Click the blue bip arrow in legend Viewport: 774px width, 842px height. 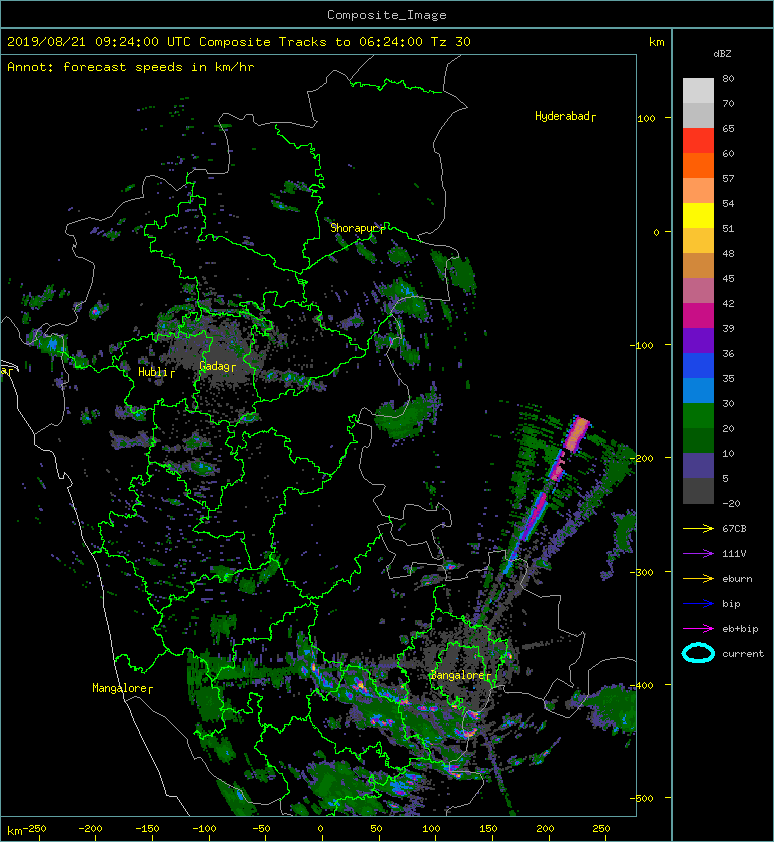coord(698,604)
